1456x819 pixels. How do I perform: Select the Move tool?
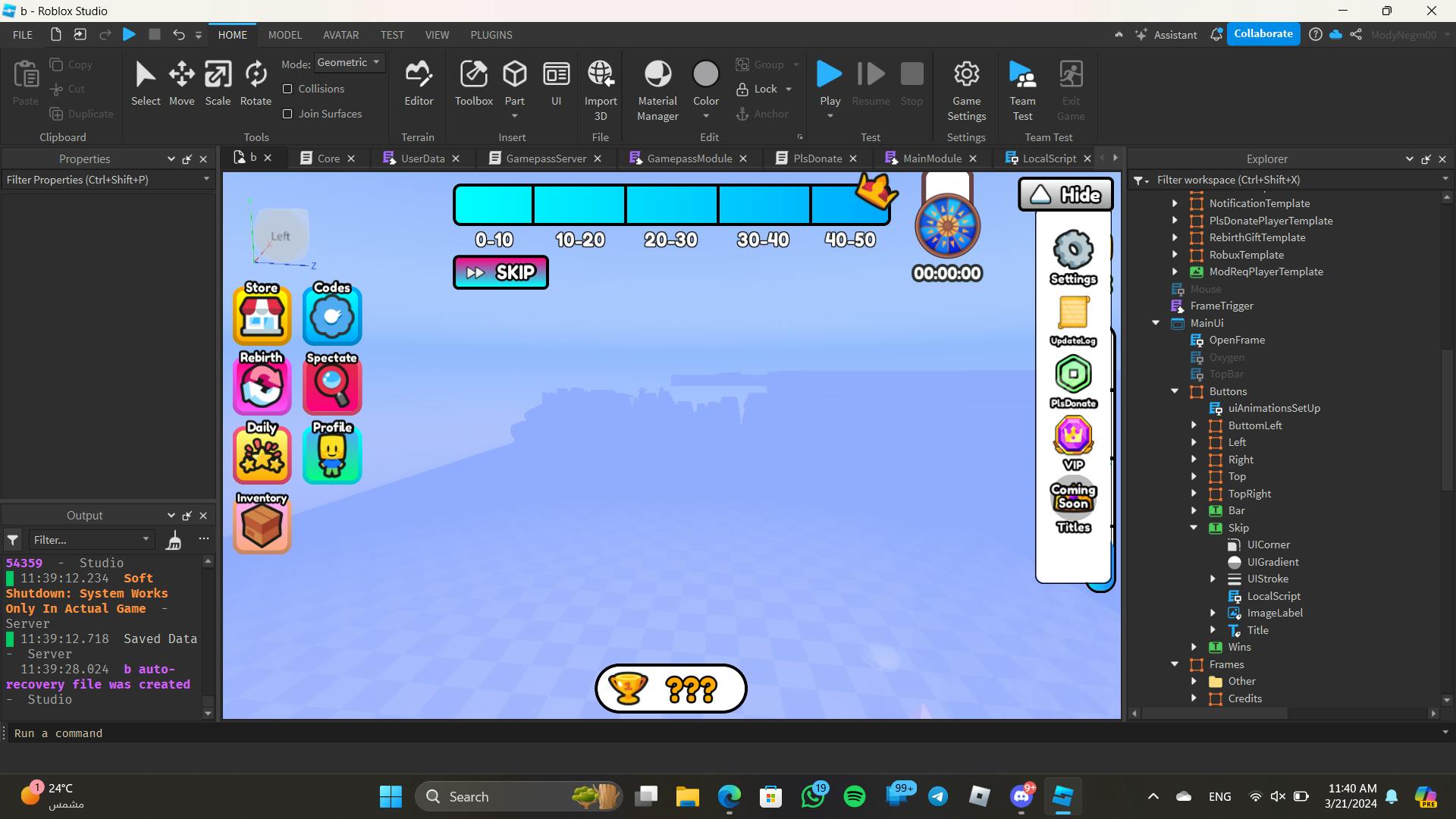(x=181, y=83)
